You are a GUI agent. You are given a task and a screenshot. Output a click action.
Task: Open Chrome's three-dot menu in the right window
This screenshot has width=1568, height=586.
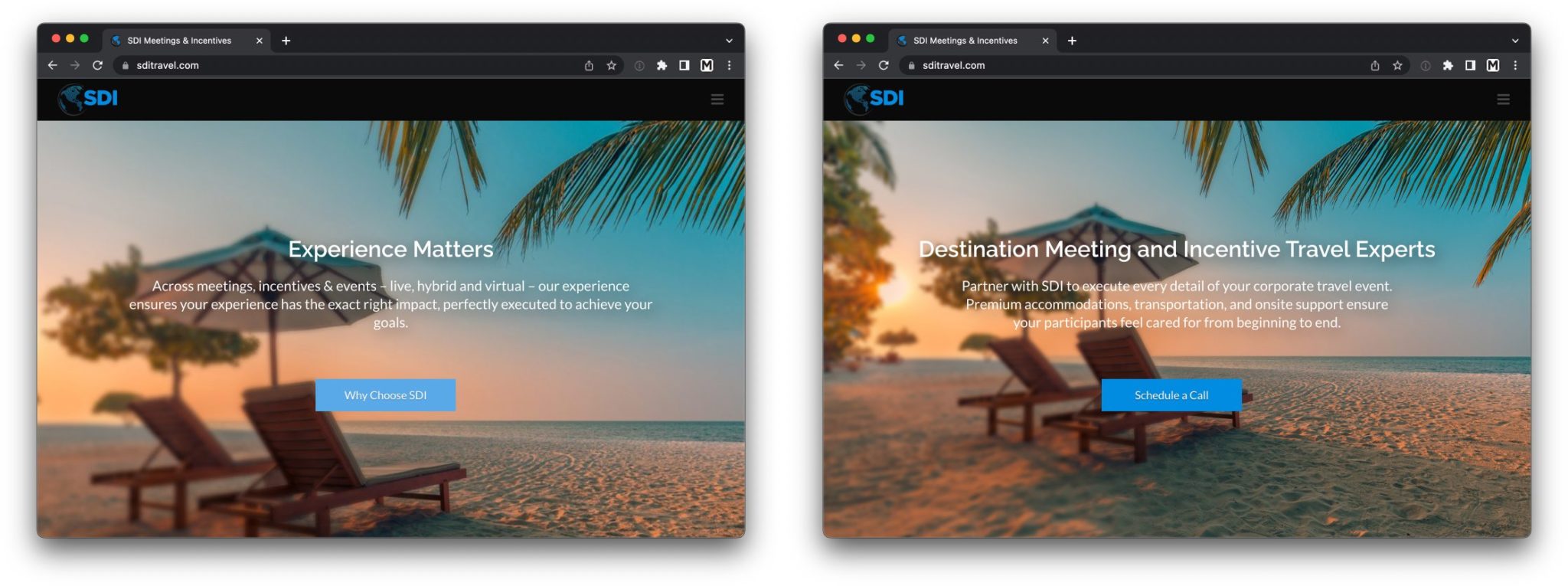tap(1515, 66)
